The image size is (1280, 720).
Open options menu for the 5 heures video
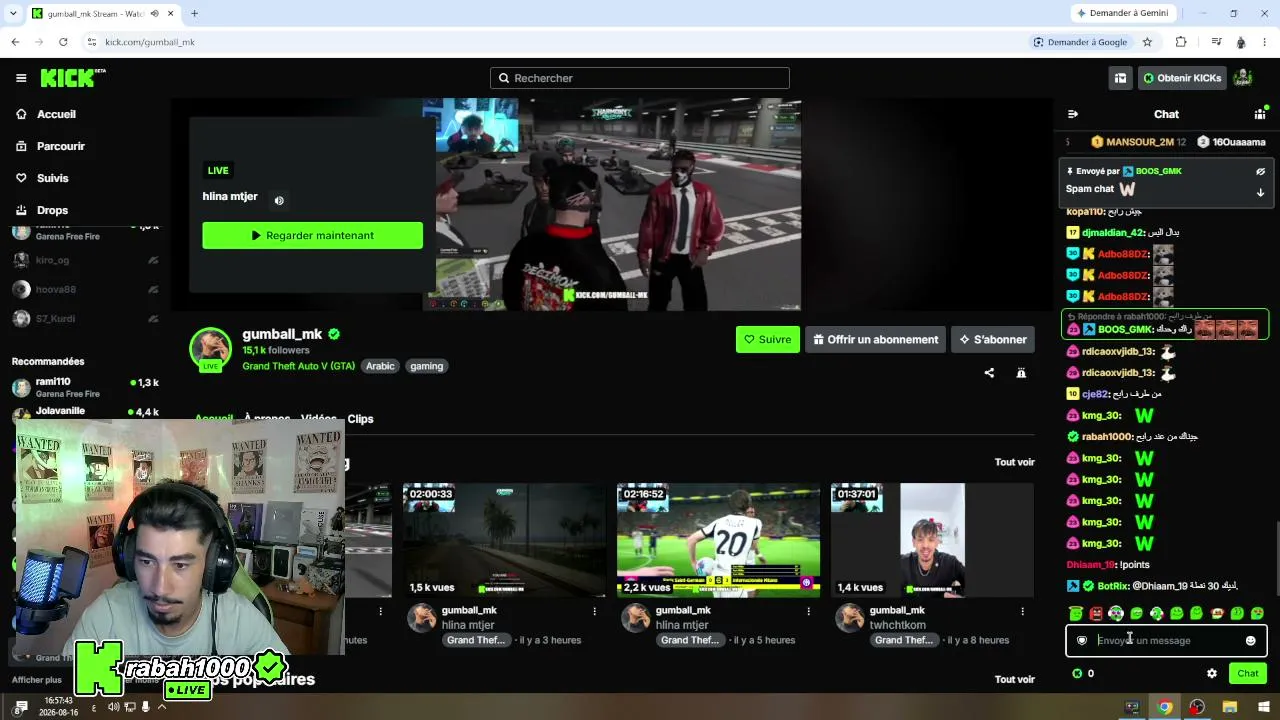pos(808,611)
